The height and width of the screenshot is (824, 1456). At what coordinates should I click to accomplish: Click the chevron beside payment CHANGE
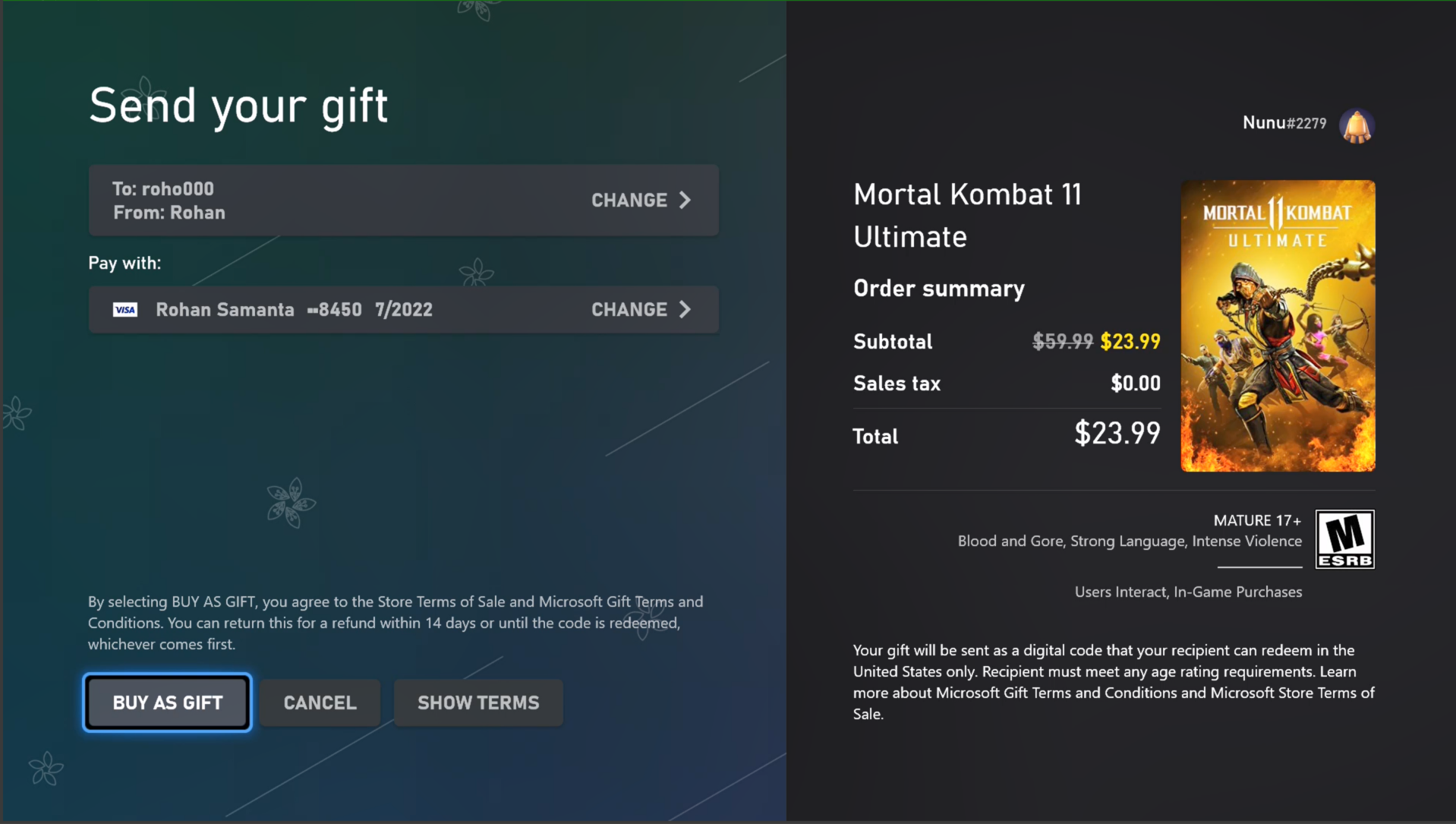pos(685,310)
